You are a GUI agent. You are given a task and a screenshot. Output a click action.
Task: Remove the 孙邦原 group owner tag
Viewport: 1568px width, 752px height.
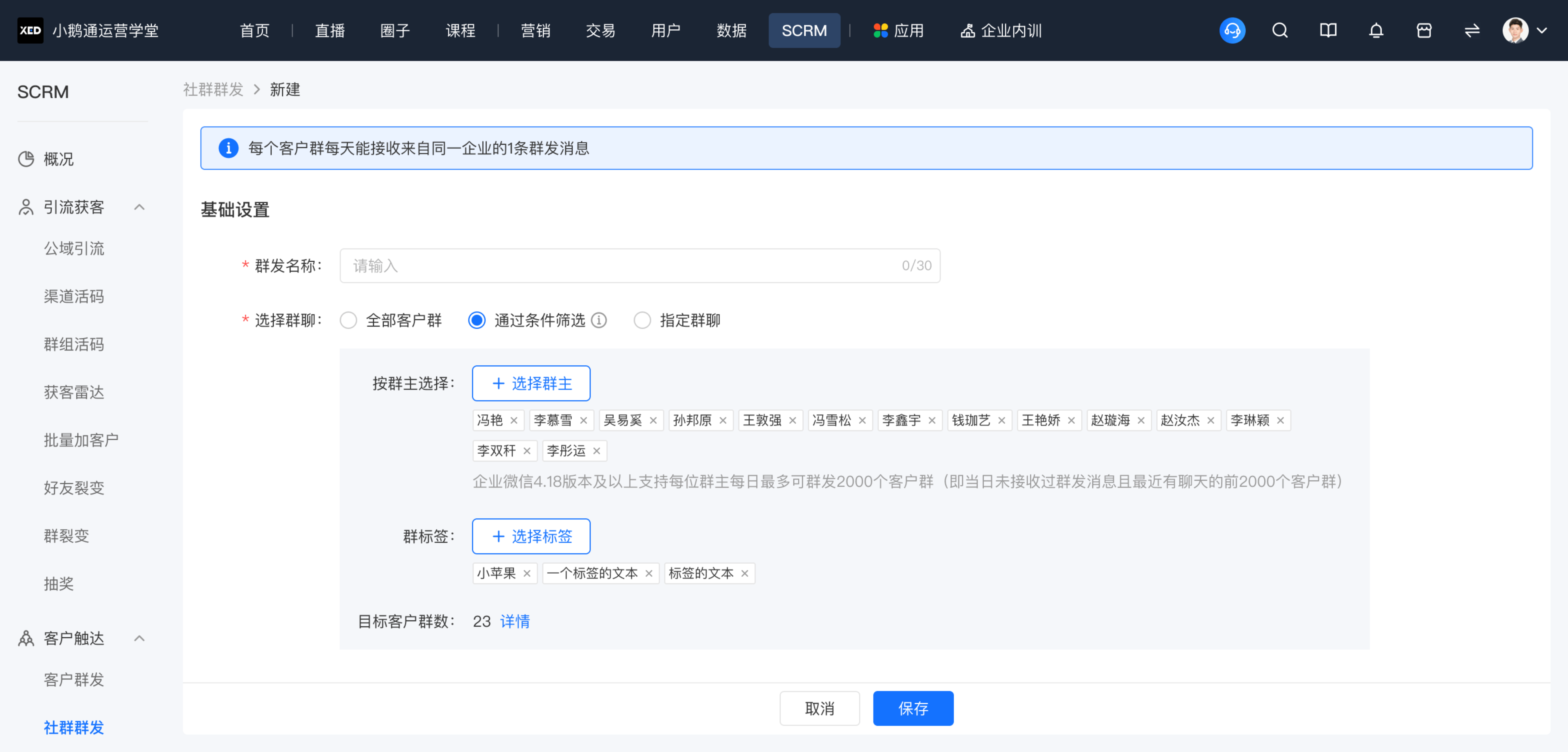(722, 421)
